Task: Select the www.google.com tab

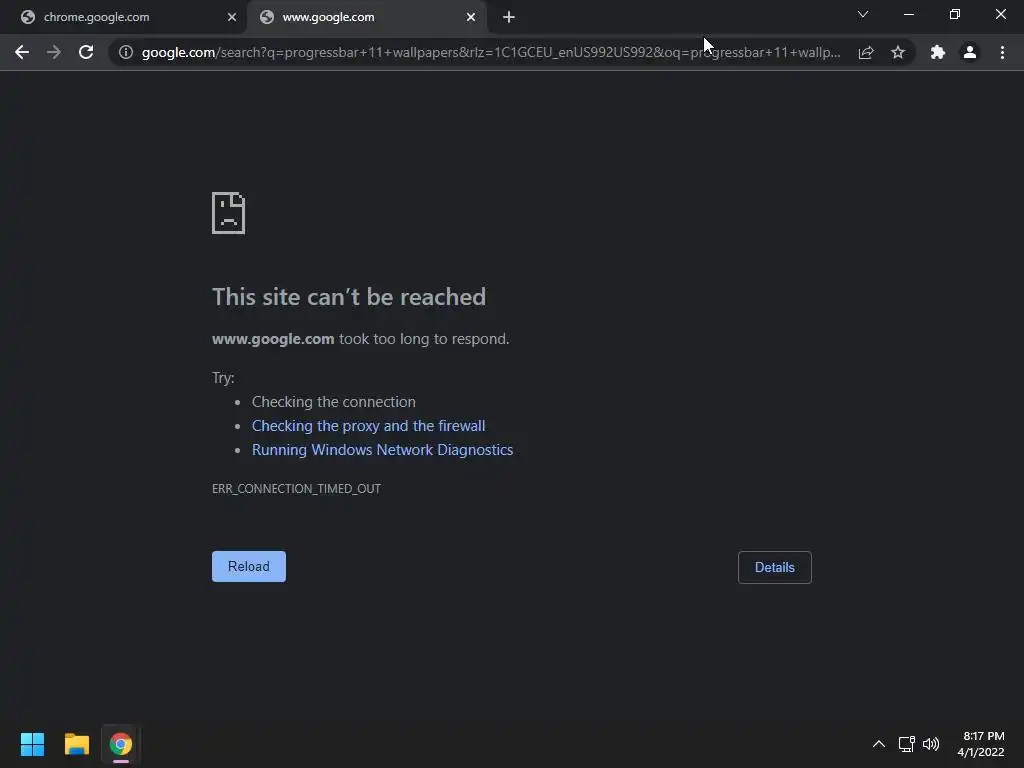Action: 366,18
